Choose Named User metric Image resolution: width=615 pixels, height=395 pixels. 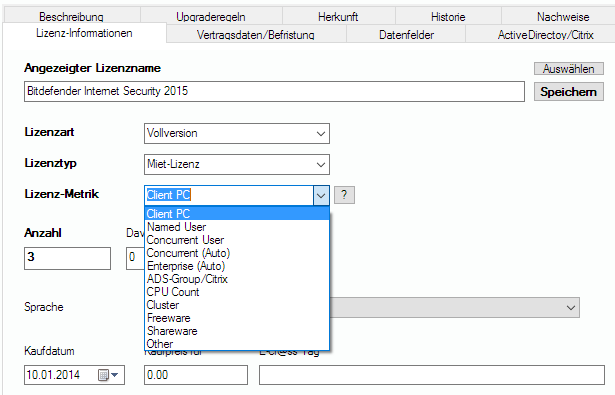(x=237, y=227)
